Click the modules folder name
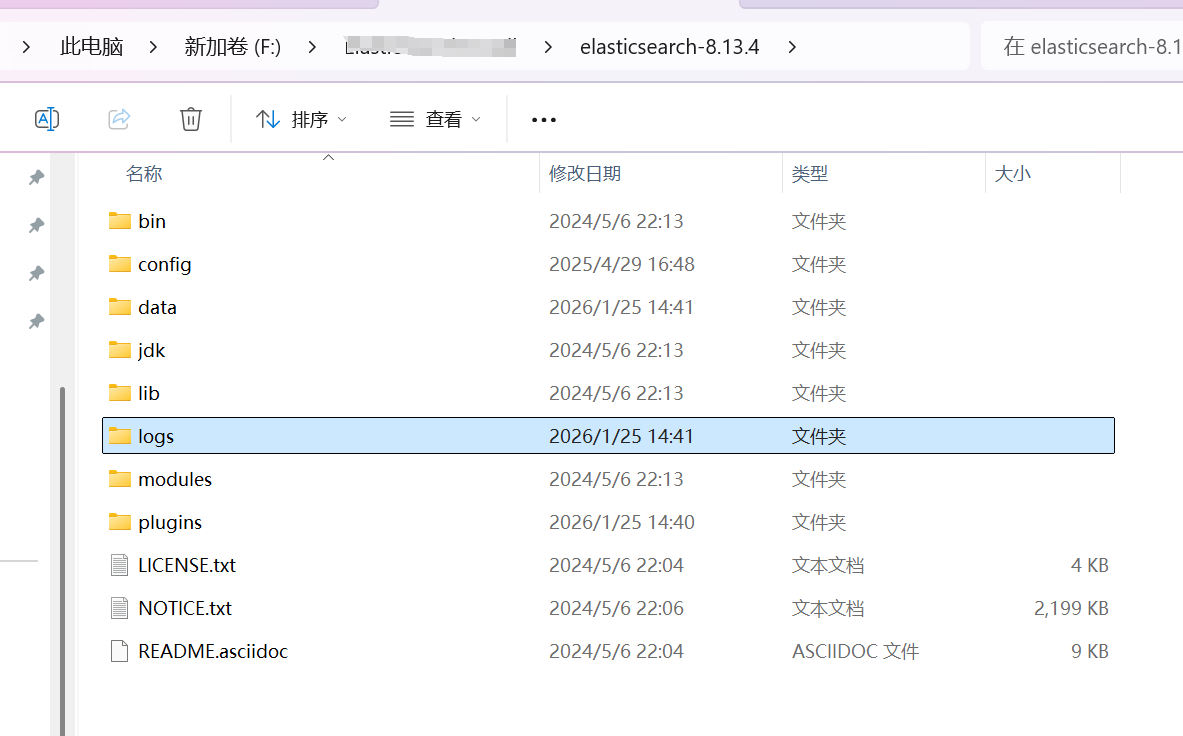1183x736 pixels. pos(175,479)
